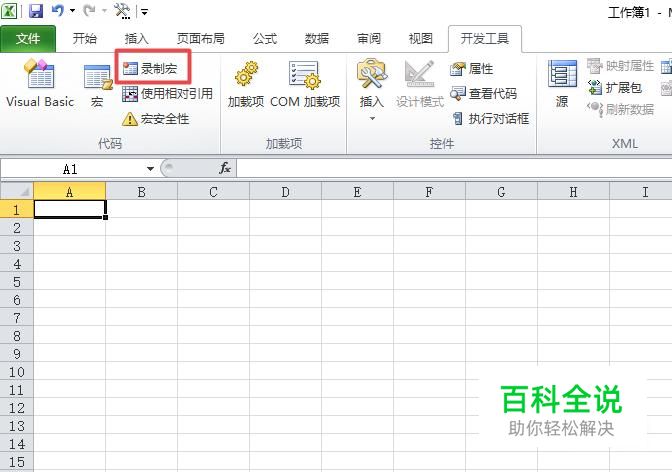This screenshot has height=472, width=672.
Task: Click the 属性 button
Action: pyautogui.click(x=471, y=69)
